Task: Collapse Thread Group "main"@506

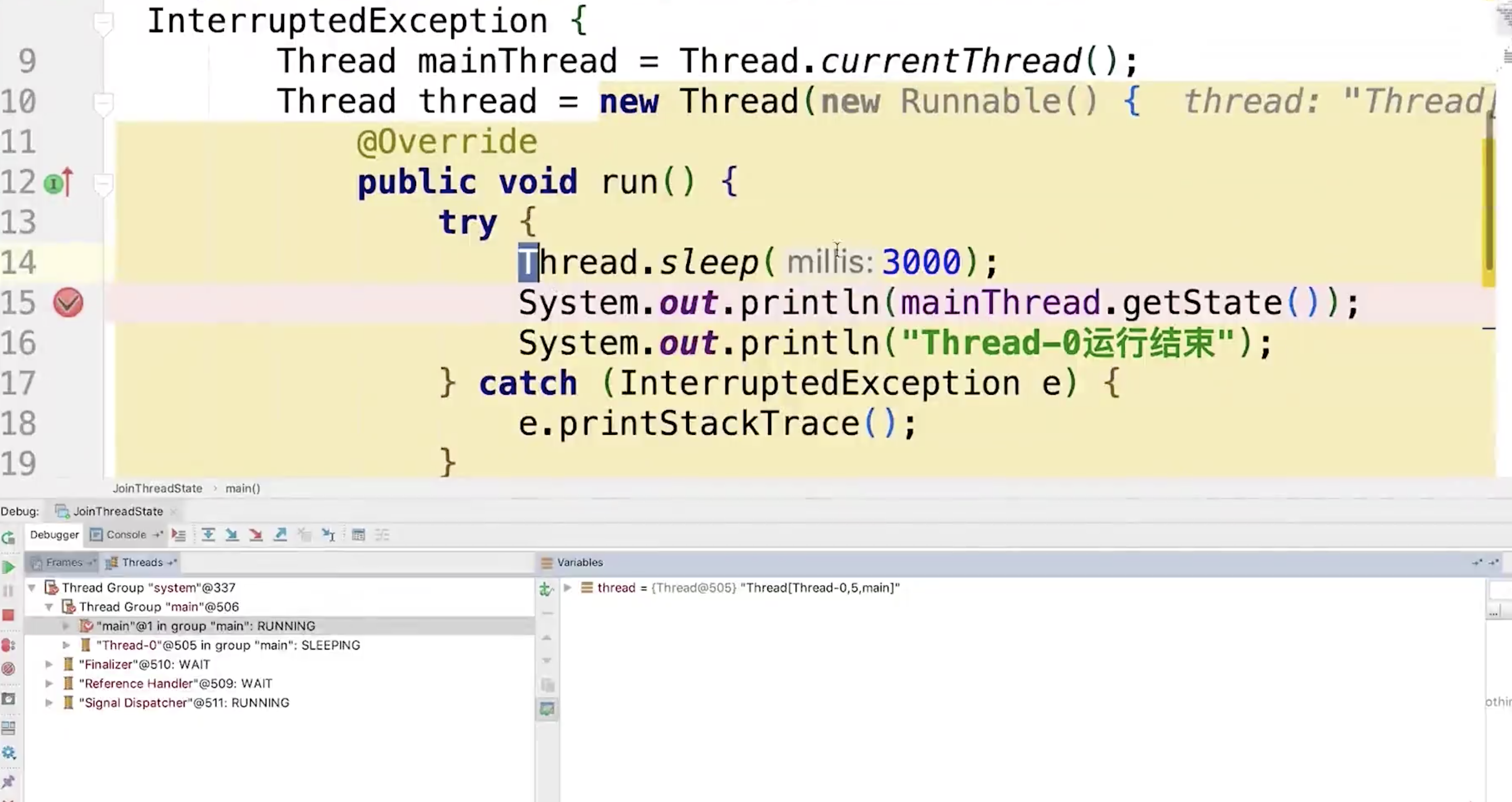Action: [x=49, y=607]
